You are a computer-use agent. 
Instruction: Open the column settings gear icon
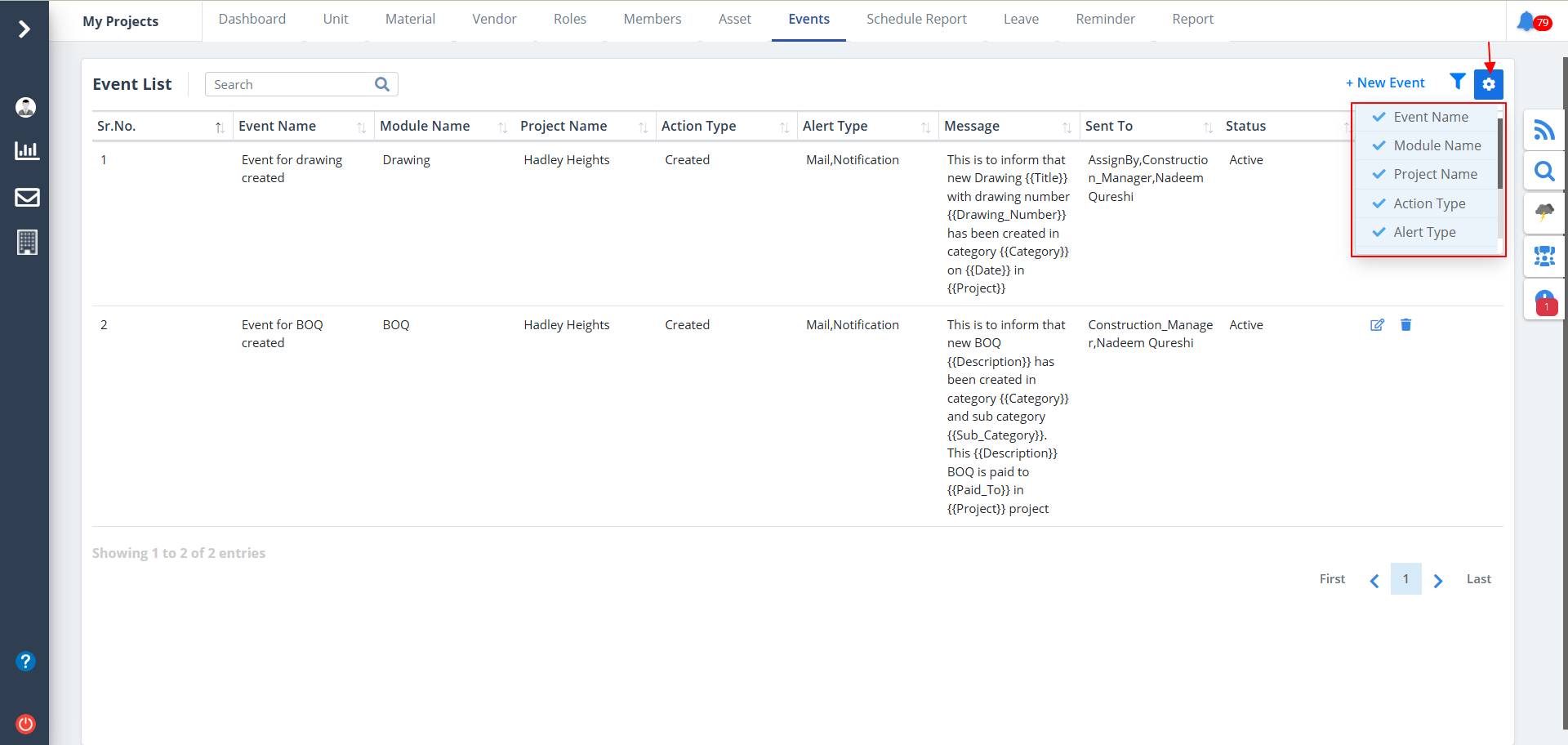tap(1488, 84)
